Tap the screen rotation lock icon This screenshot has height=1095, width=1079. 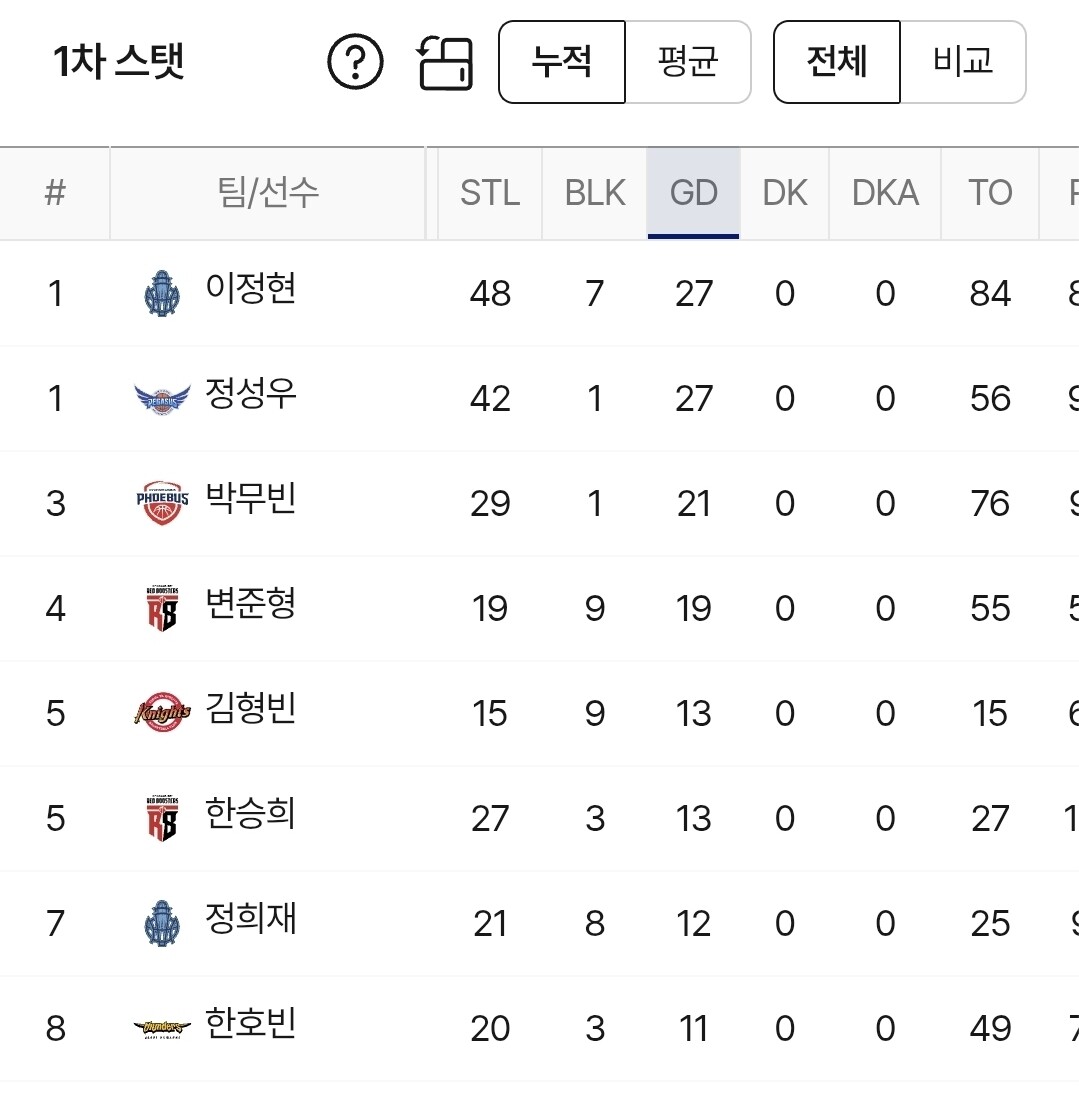(445, 62)
